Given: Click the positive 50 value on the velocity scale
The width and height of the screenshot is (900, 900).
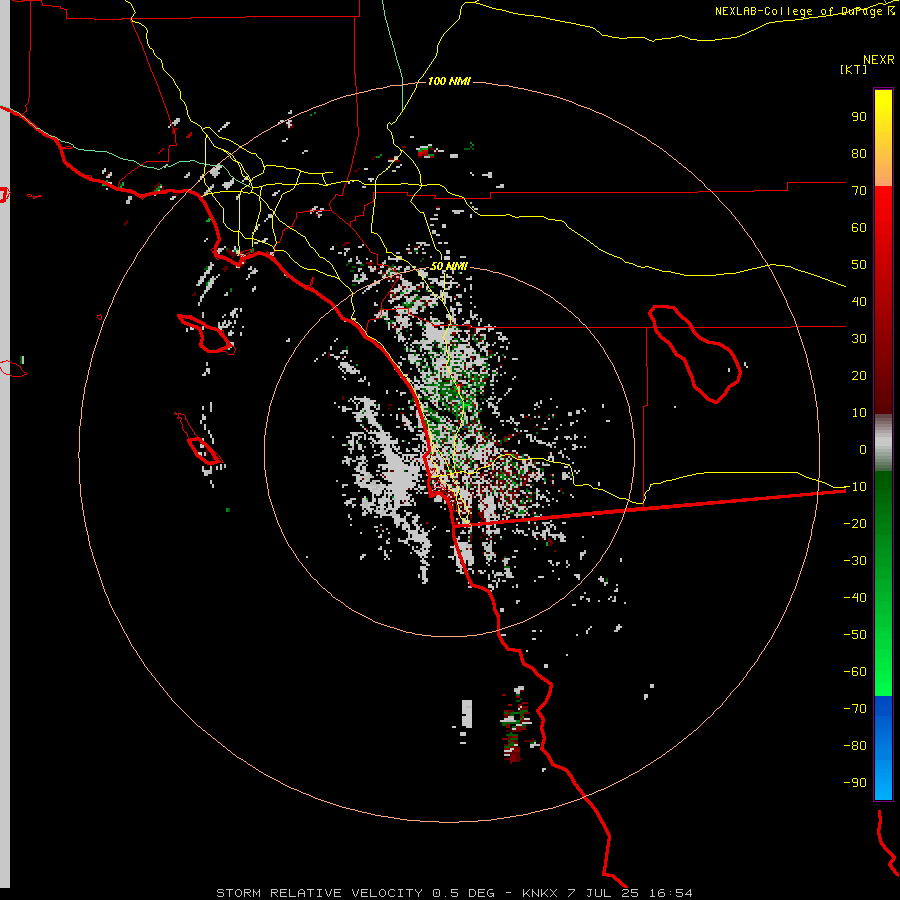Looking at the screenshot, I should [859, 265].
